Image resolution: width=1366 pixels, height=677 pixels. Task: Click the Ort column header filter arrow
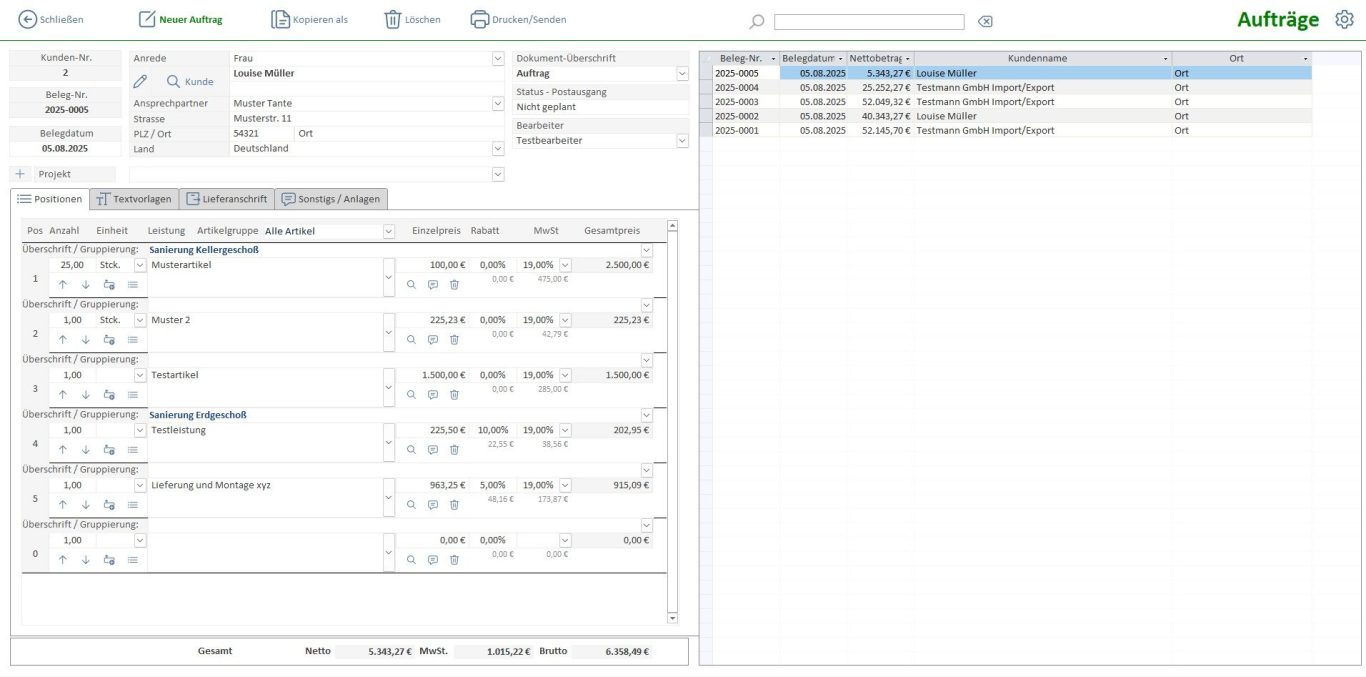tap(1306, 59)
